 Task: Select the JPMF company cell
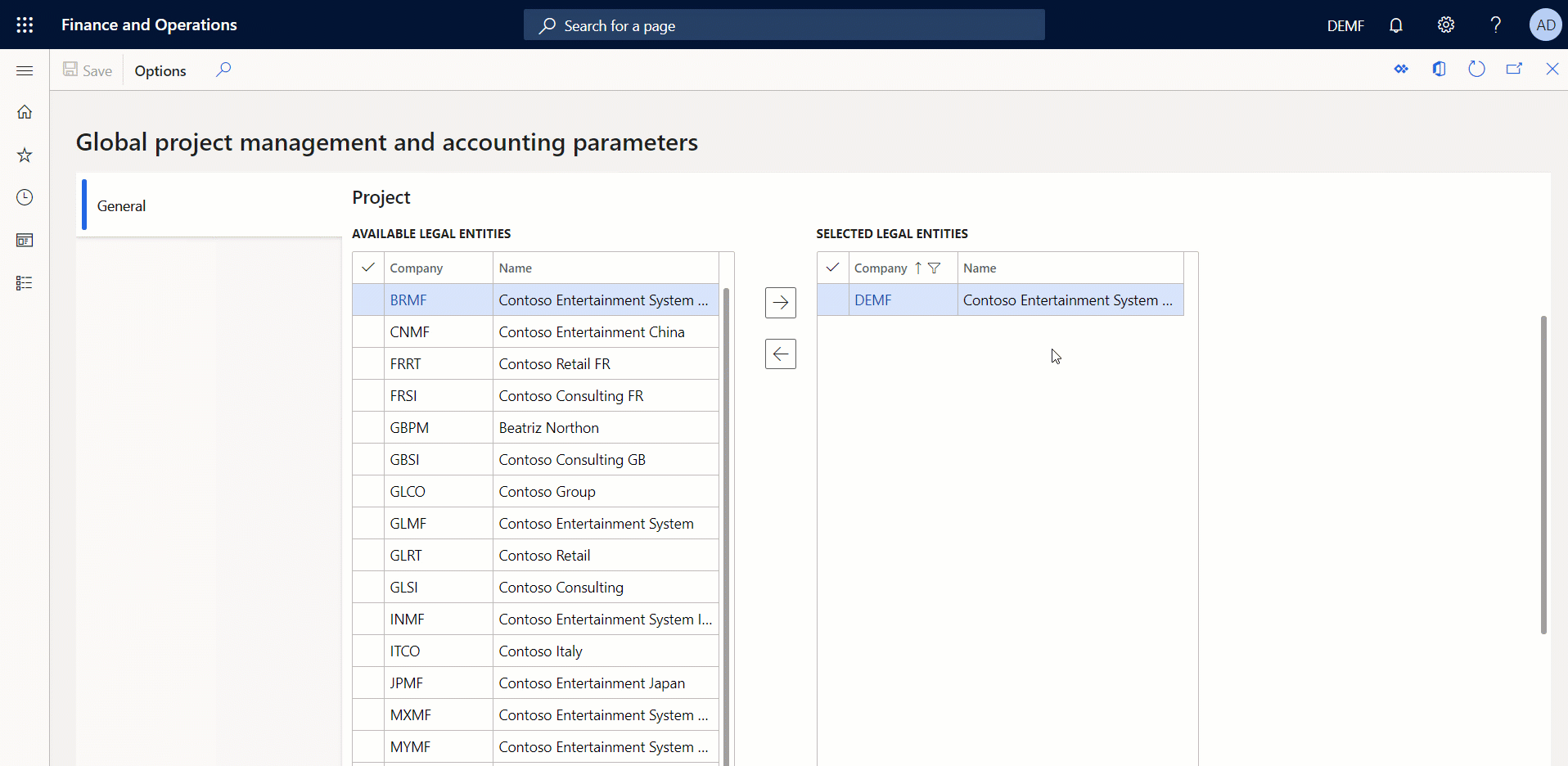pos(439,683)
